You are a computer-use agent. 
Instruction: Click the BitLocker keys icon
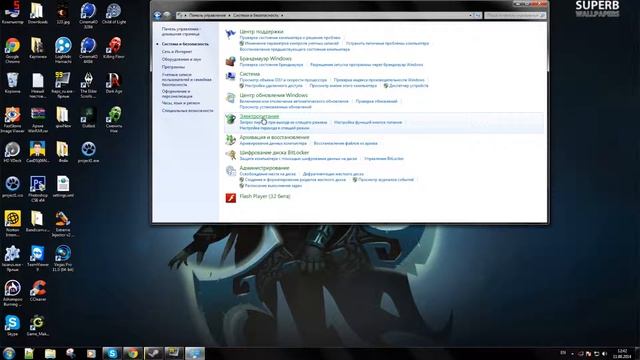[230, 155]
